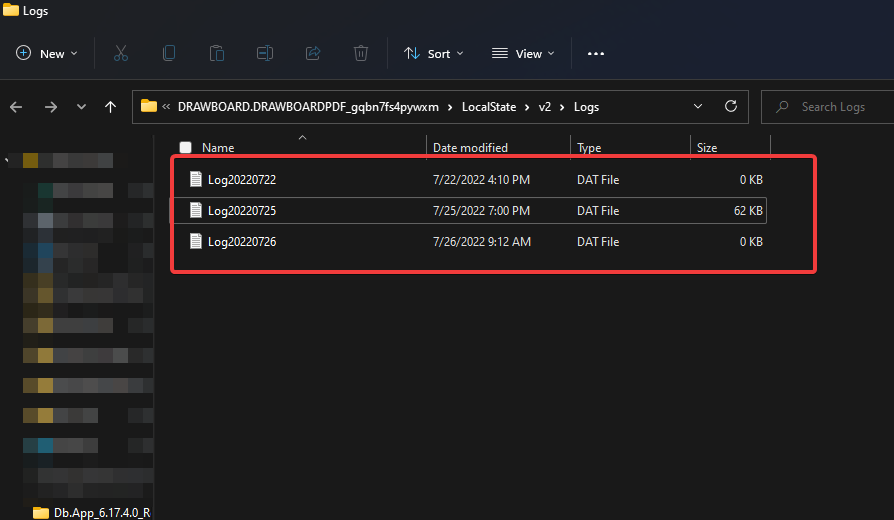The image size is (894, 520).
Task: Collapse the top navigation tree node
Action: coord(6,161)
